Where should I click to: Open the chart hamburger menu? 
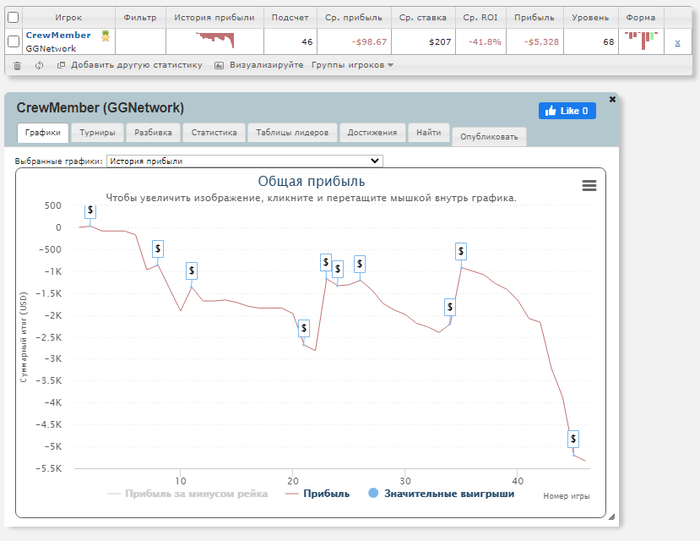click(x=589, y=185)
